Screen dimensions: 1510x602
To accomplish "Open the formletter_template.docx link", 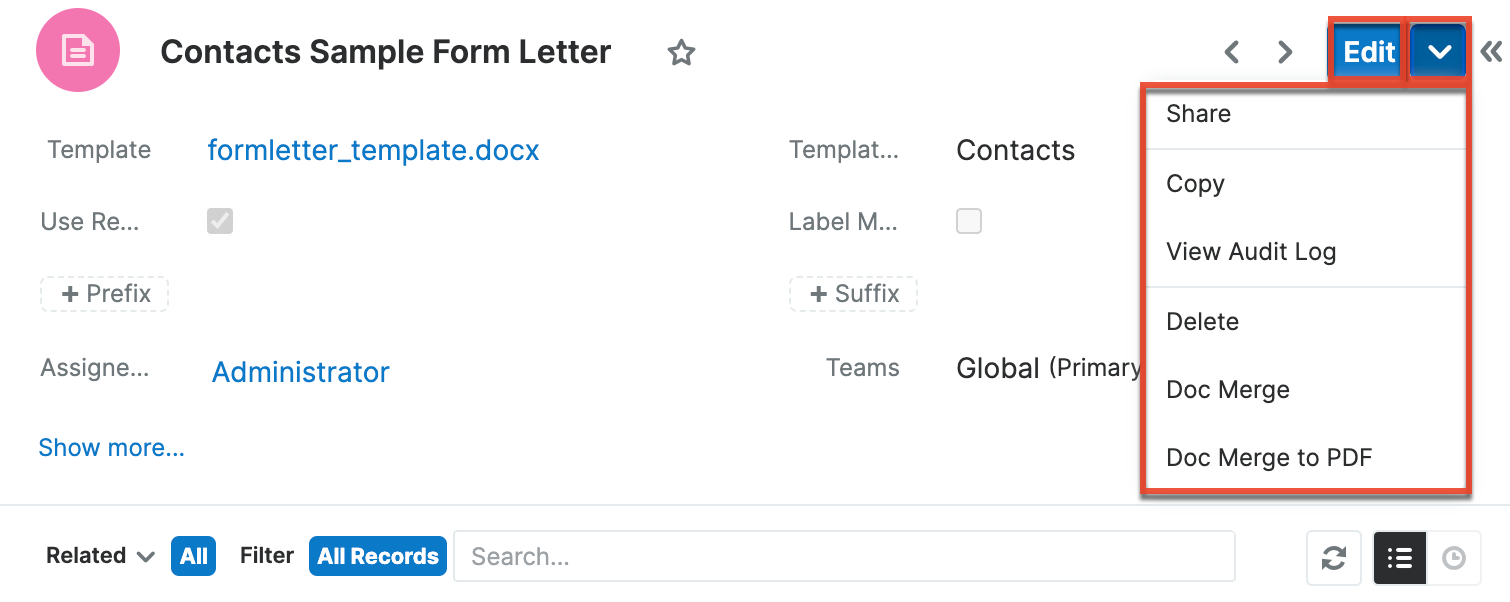I will (x=373, y=150).
